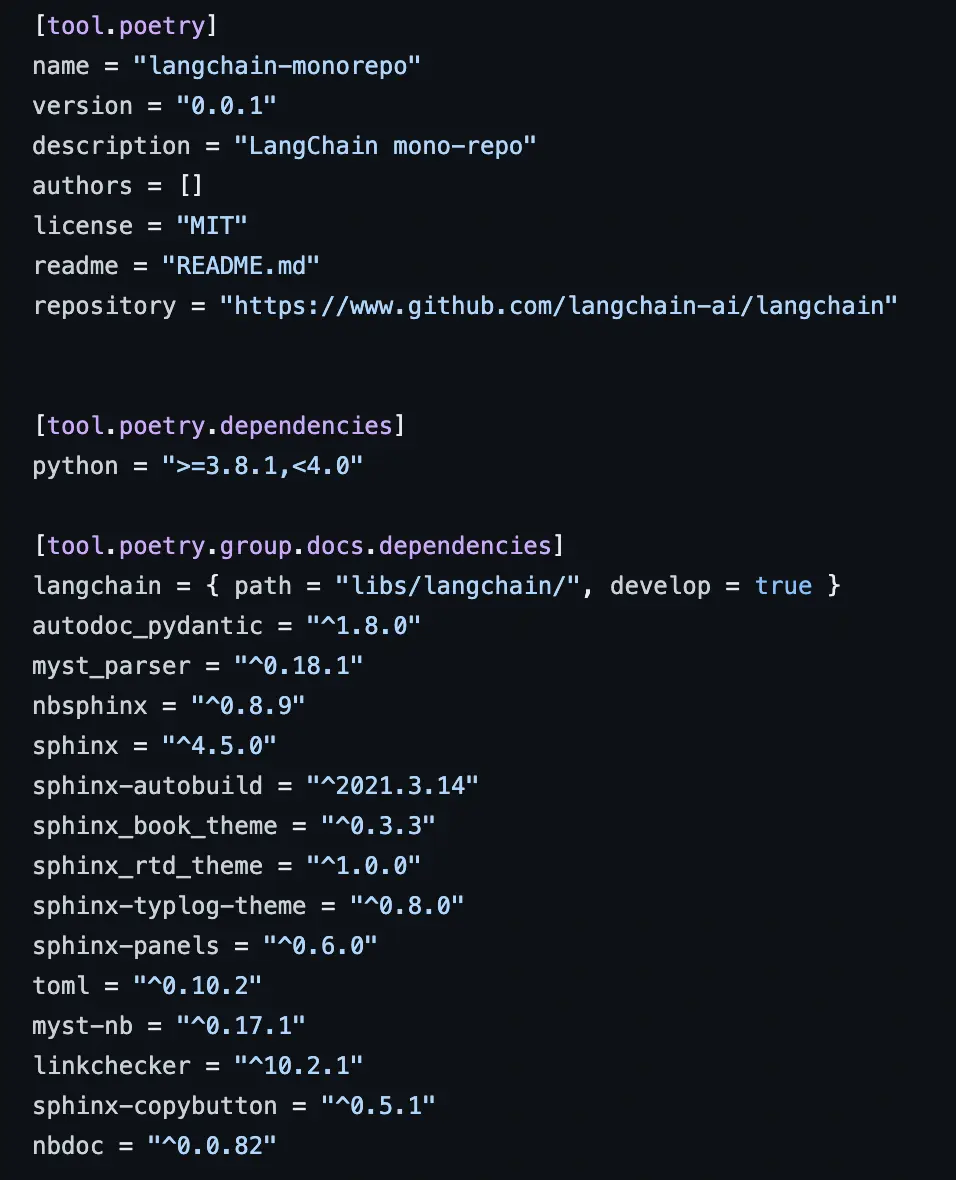Click the "MIT" license value
The width and height of the screenshot is (956, 1180).
(x=212, y=226)
